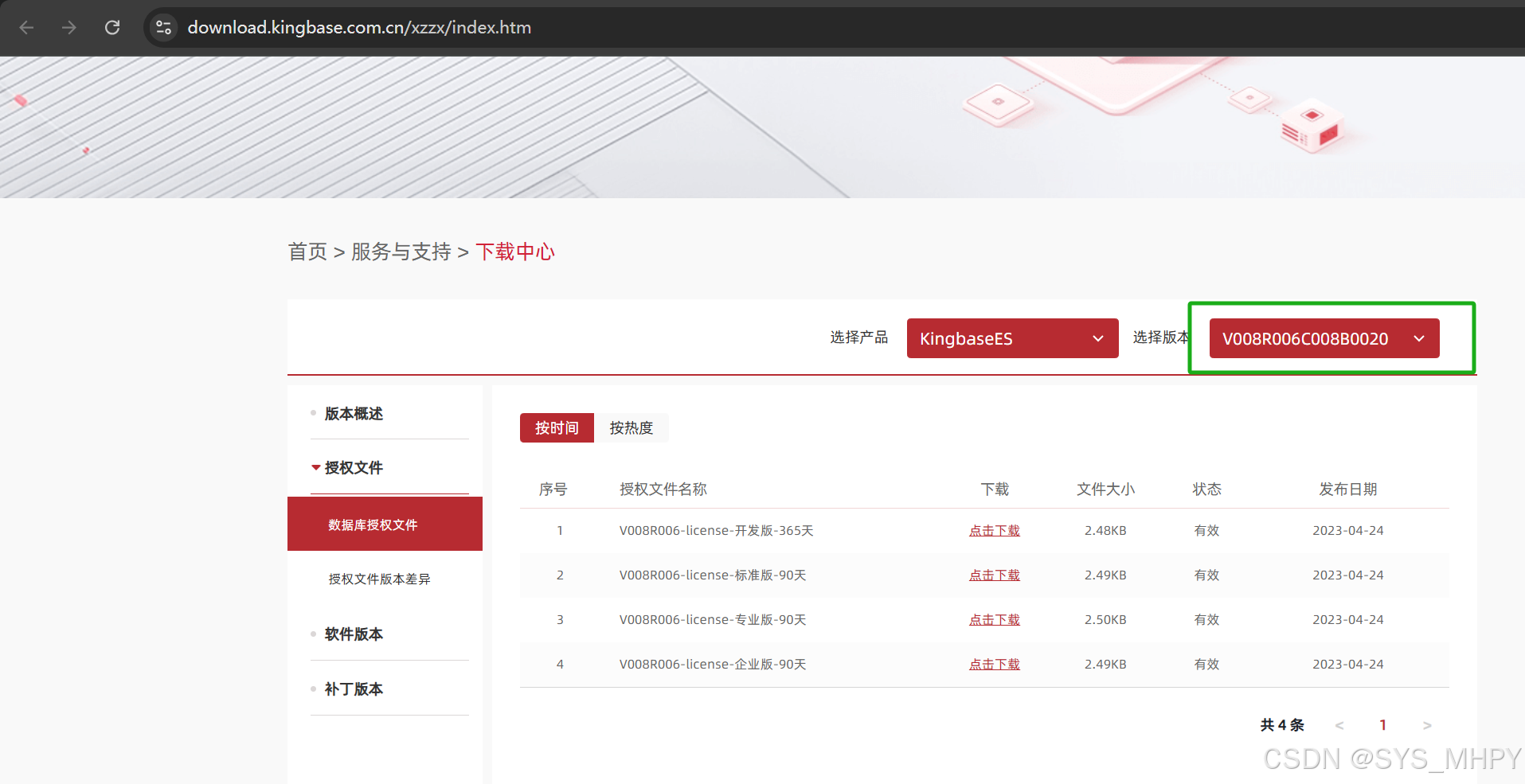Open the V008R006C008B0020 version dropdown

point(1323,338)
